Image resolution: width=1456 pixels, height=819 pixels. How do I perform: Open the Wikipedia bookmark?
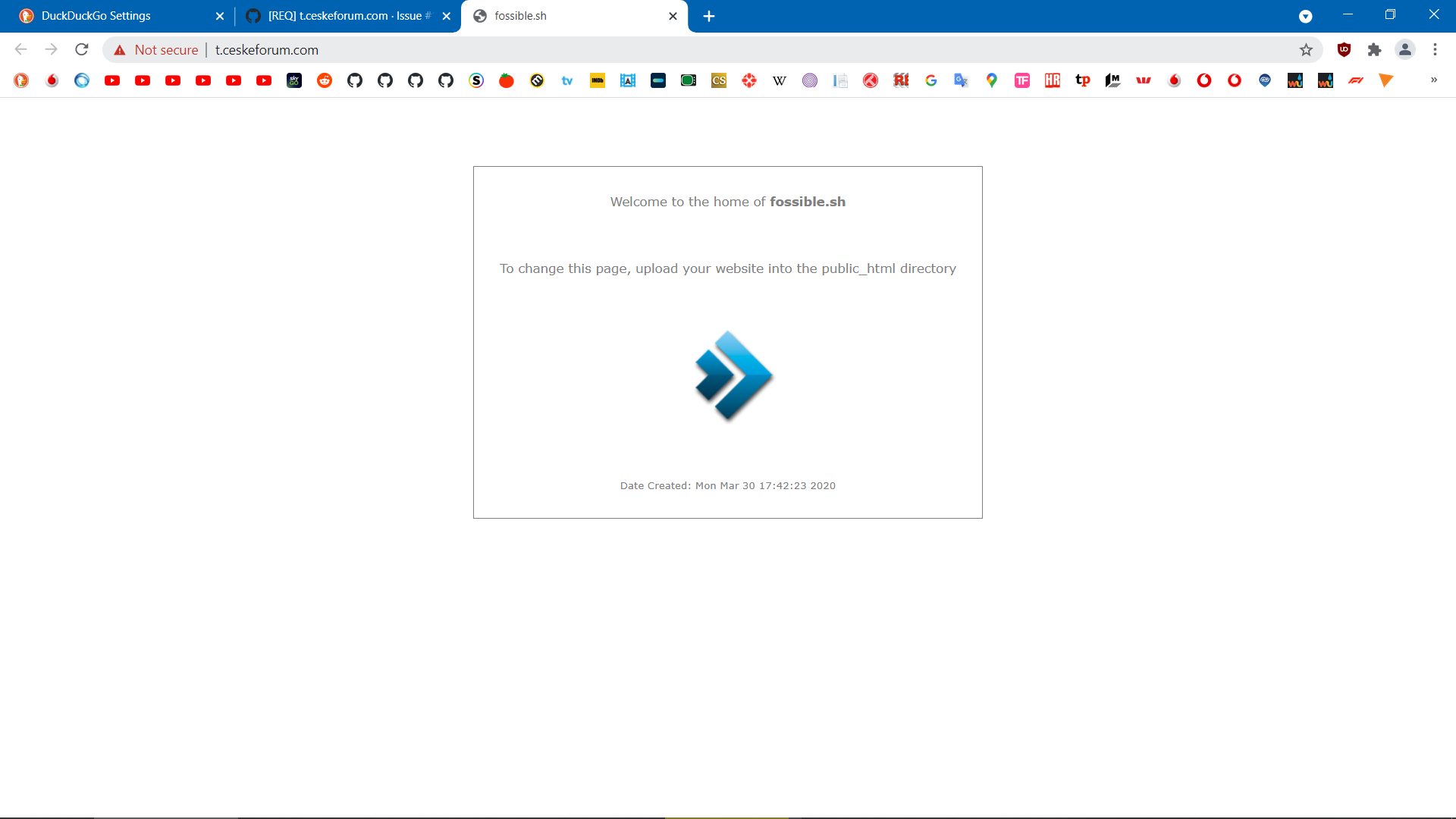[780, 80]
